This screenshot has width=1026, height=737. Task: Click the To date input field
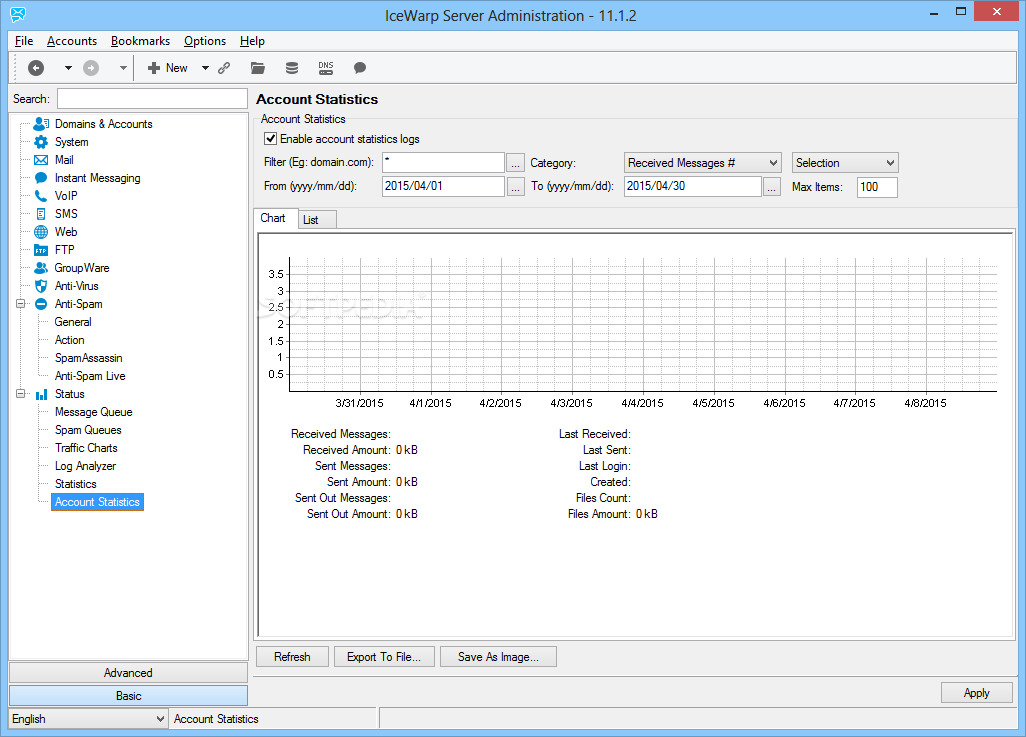[x=693, y=187]
